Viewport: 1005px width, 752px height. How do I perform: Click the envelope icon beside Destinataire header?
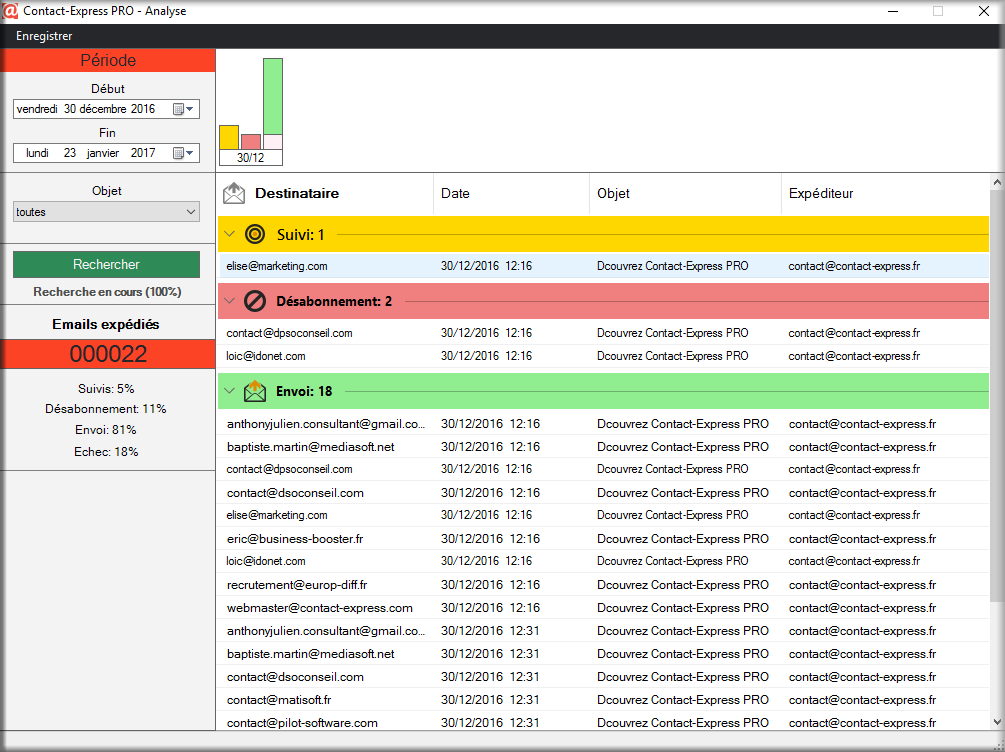point(234,193)
